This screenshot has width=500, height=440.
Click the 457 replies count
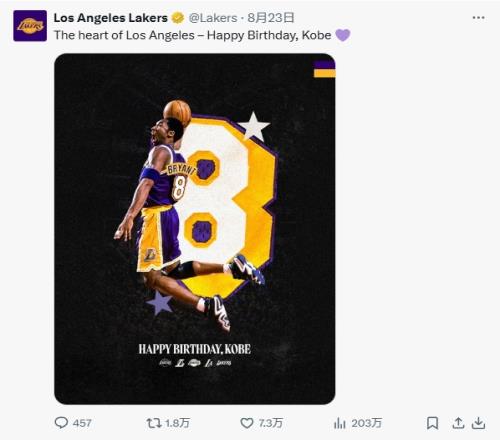82,423
